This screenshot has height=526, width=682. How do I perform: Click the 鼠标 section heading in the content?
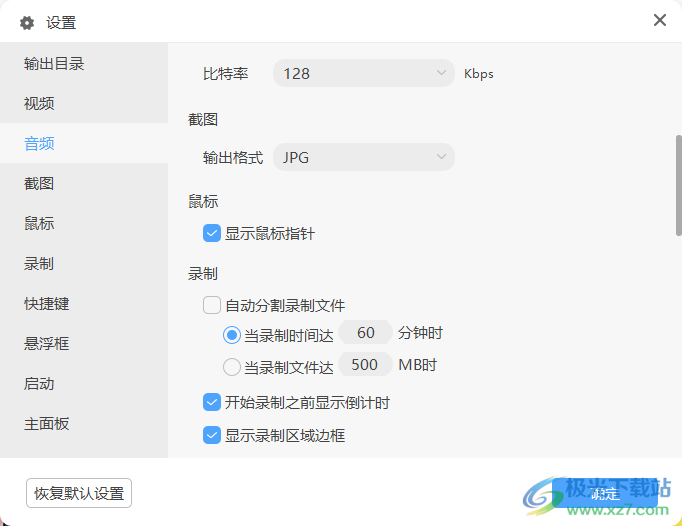coord(203,201)
